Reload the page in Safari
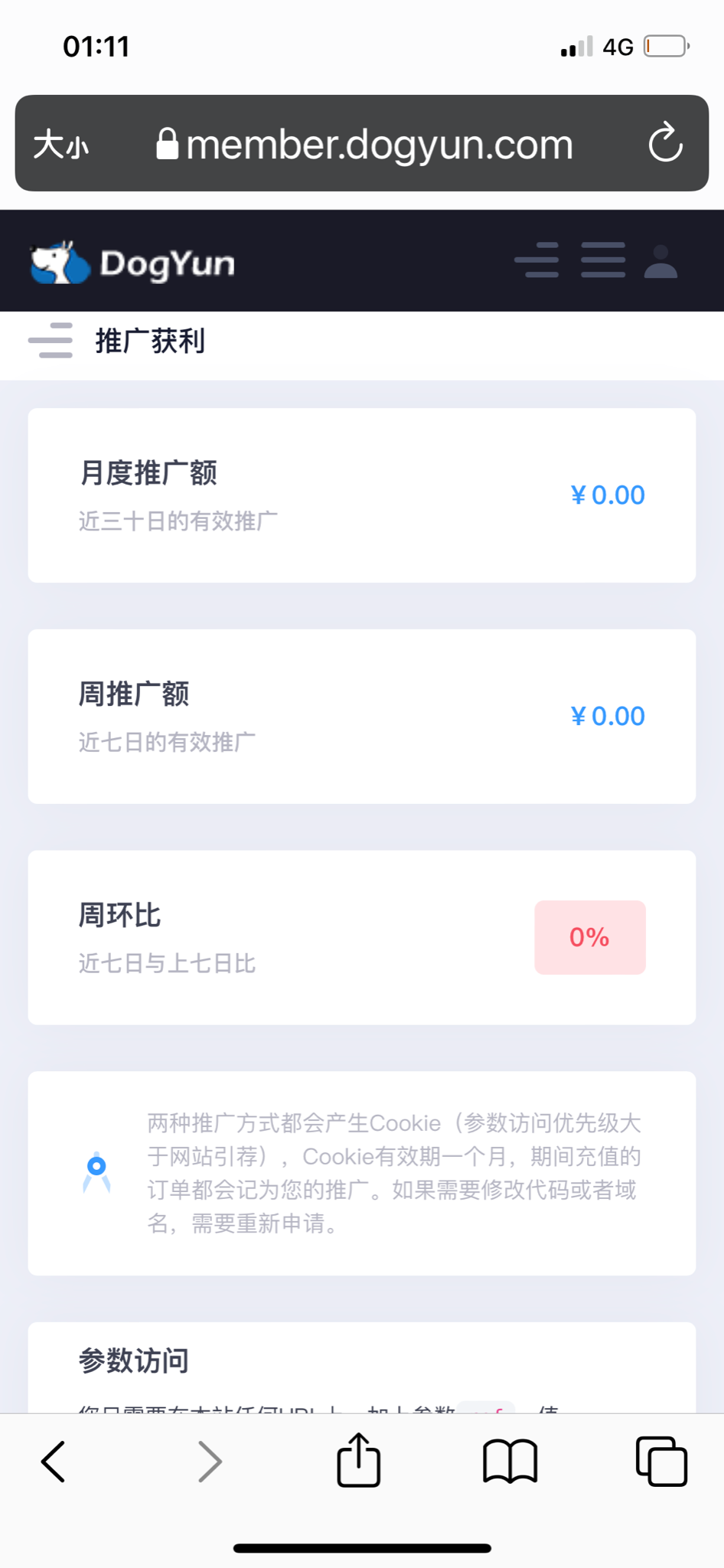724x1568 pixels. point(665,143)
